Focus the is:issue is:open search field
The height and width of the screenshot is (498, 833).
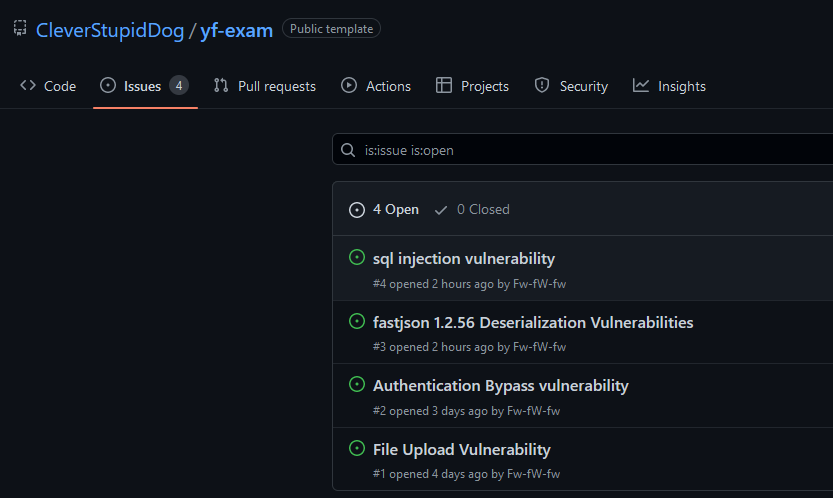tap(583, 149)
